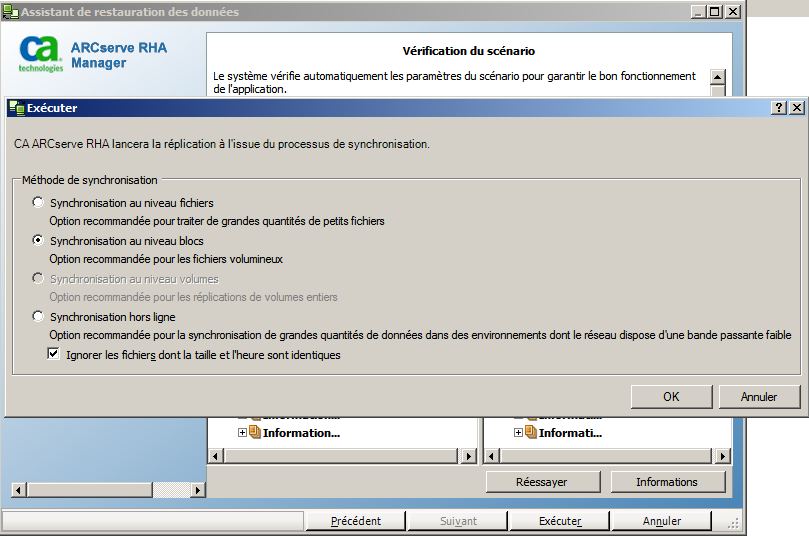Click text about grandes quantités de petits fichiers
This screenshot has width=809, height=537.
217,221
